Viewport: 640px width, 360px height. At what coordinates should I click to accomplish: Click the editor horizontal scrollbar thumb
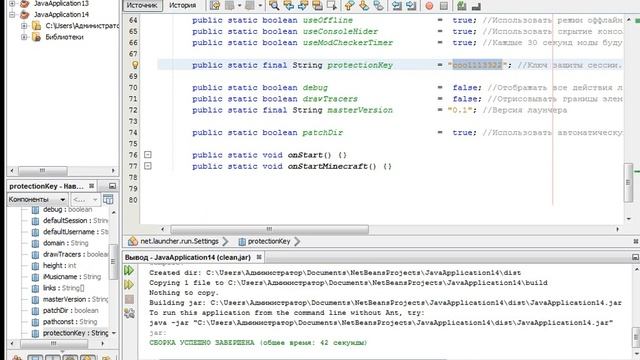[269, 229]
